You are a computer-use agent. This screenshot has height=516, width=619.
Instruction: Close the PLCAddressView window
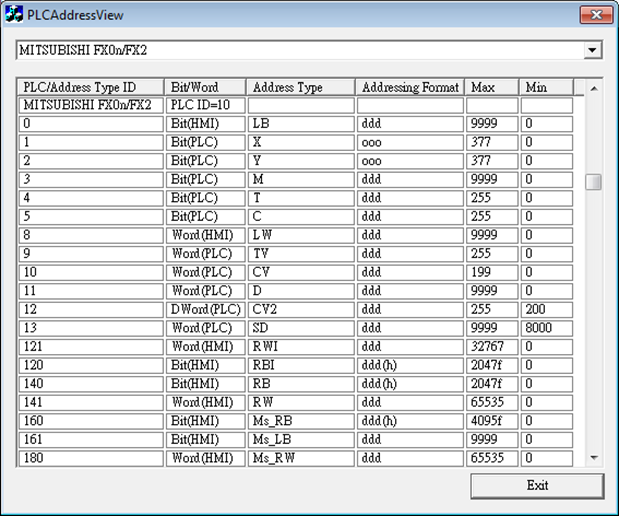click(596, 15)
